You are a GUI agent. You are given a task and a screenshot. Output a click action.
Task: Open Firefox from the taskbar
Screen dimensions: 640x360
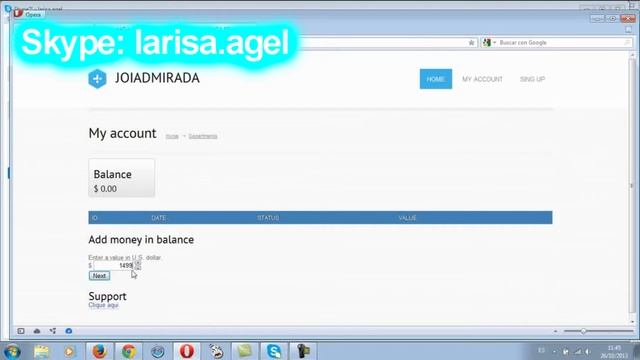pyautogui.click(x=99, y=351)
